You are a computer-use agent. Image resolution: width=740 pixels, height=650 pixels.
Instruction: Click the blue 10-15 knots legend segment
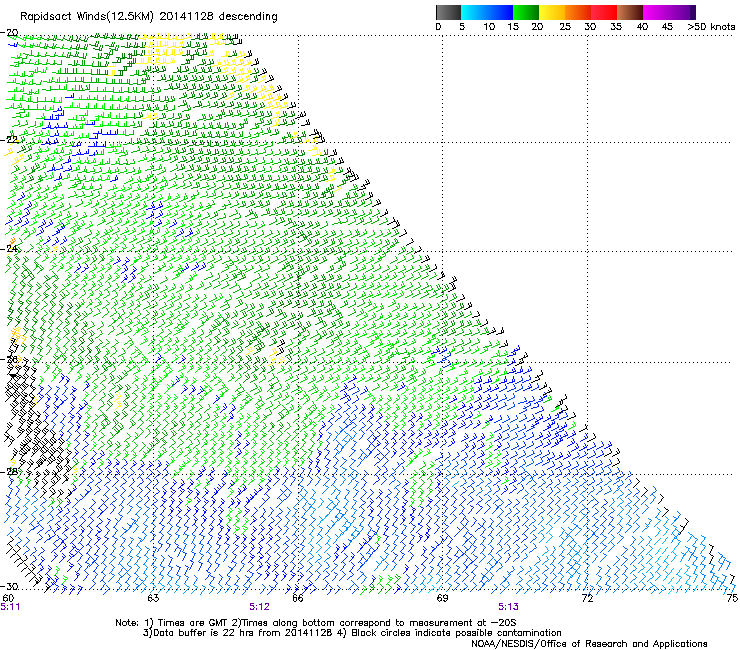coord(500,12)
